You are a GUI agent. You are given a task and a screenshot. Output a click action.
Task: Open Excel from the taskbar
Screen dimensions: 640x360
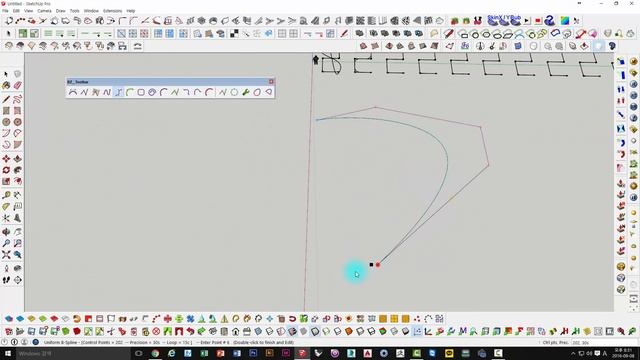pos(204,353)
